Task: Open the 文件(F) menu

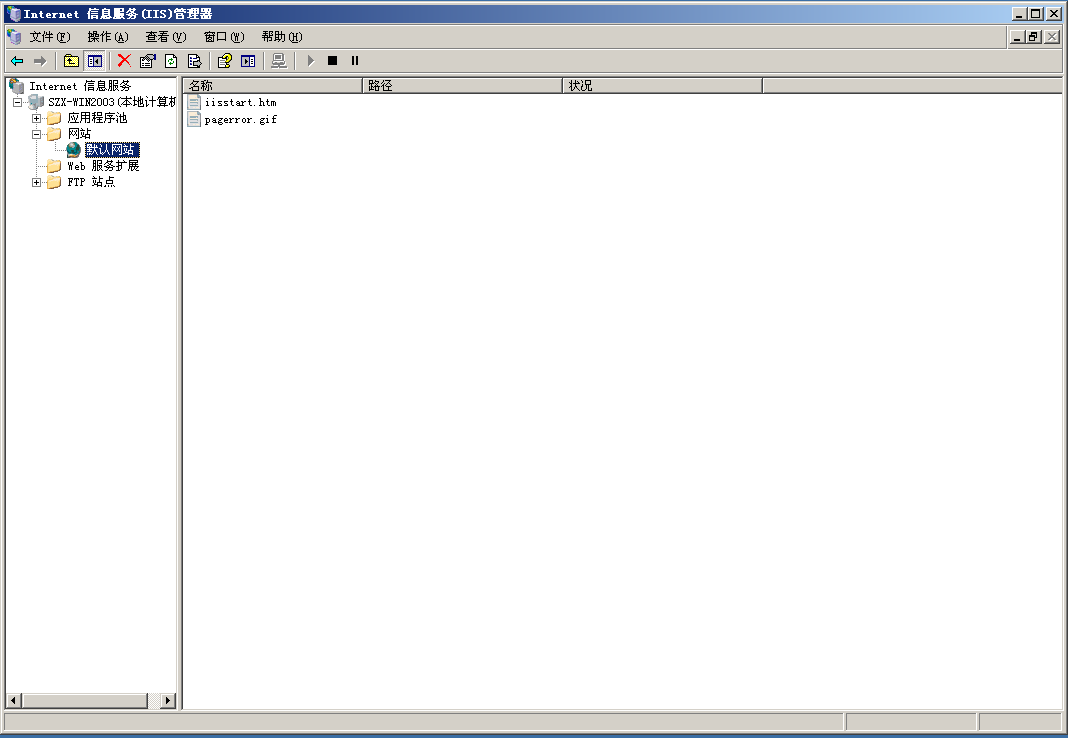Action: click(x=50, y=37)
